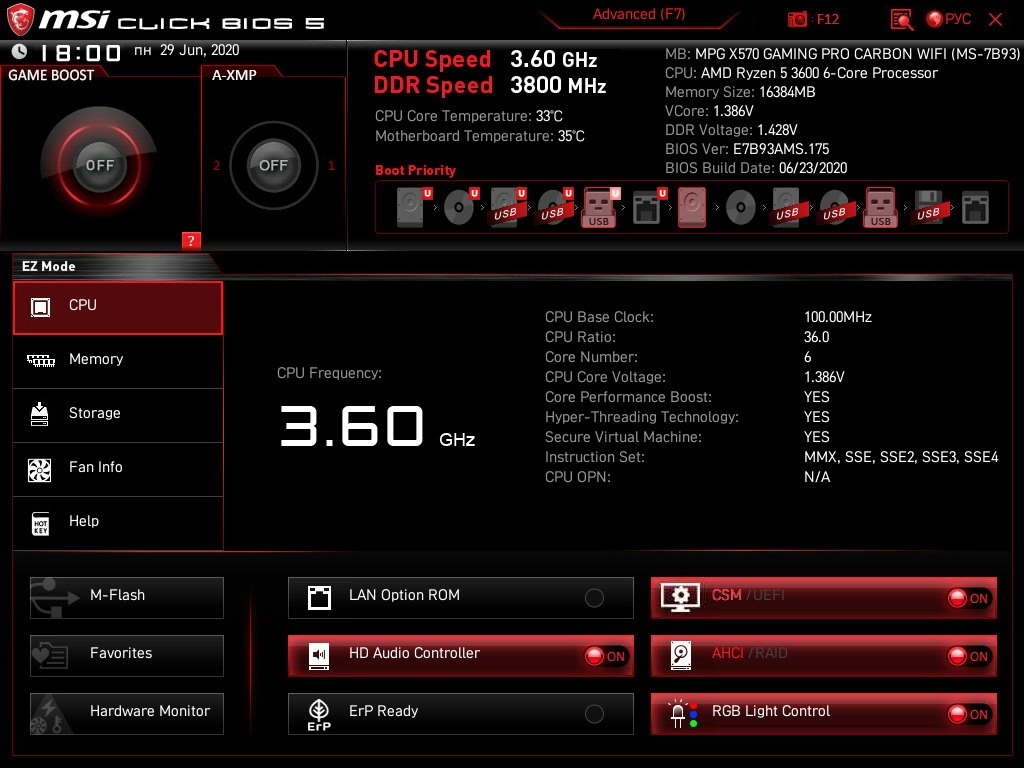This screenshot has width=1024, height=768.
Task: Select the UEFI USB hard disk boot device
Action: click(508, 208)
